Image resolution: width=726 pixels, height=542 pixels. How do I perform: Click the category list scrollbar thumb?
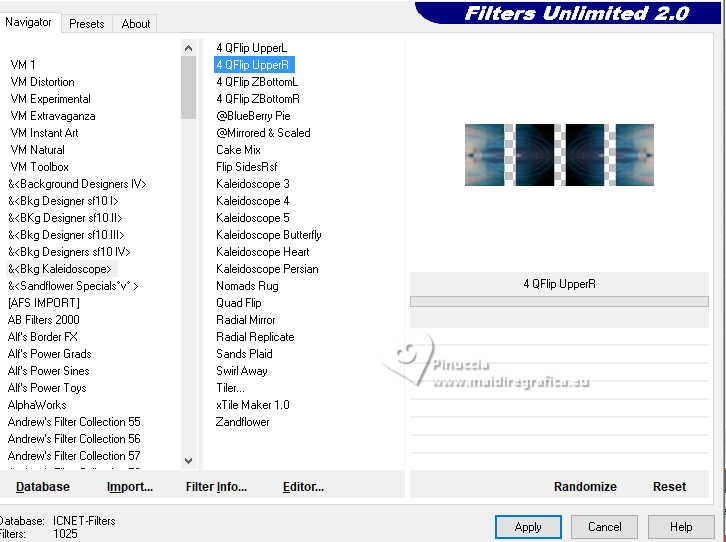point(188,87)
